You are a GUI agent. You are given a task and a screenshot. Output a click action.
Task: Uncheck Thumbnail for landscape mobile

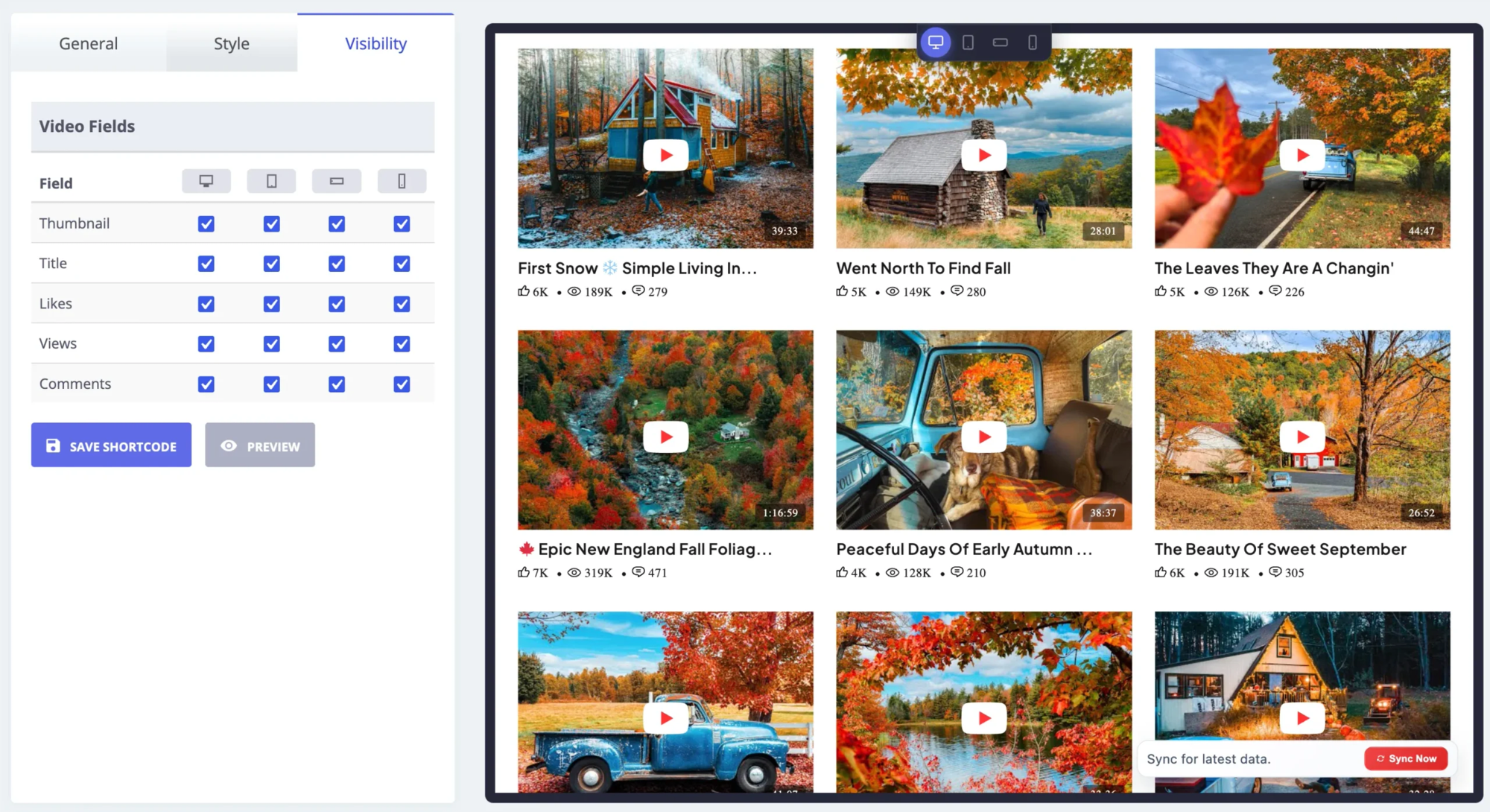[337, 223]
